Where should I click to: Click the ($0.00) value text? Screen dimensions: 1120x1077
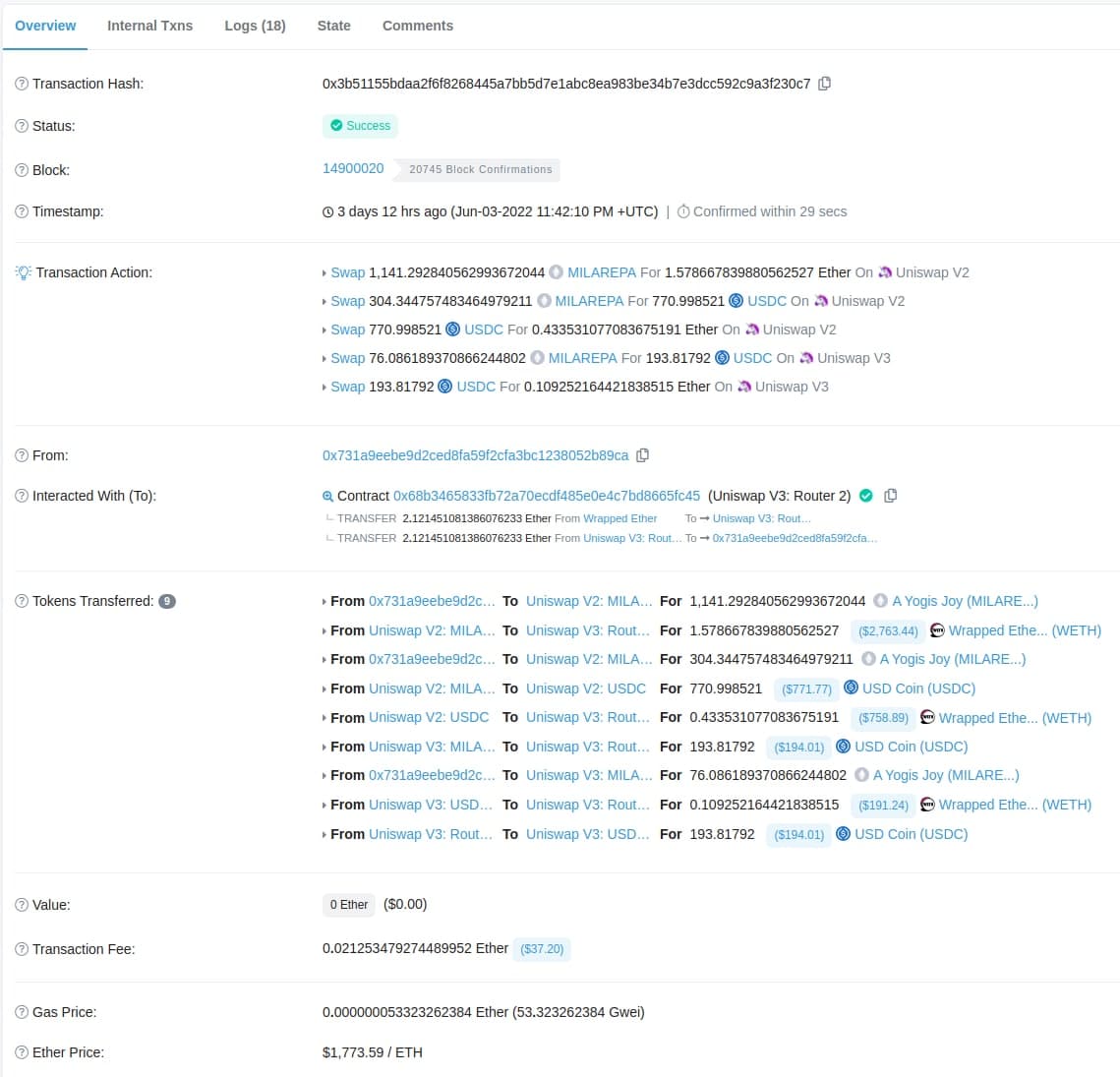[405, 904]
